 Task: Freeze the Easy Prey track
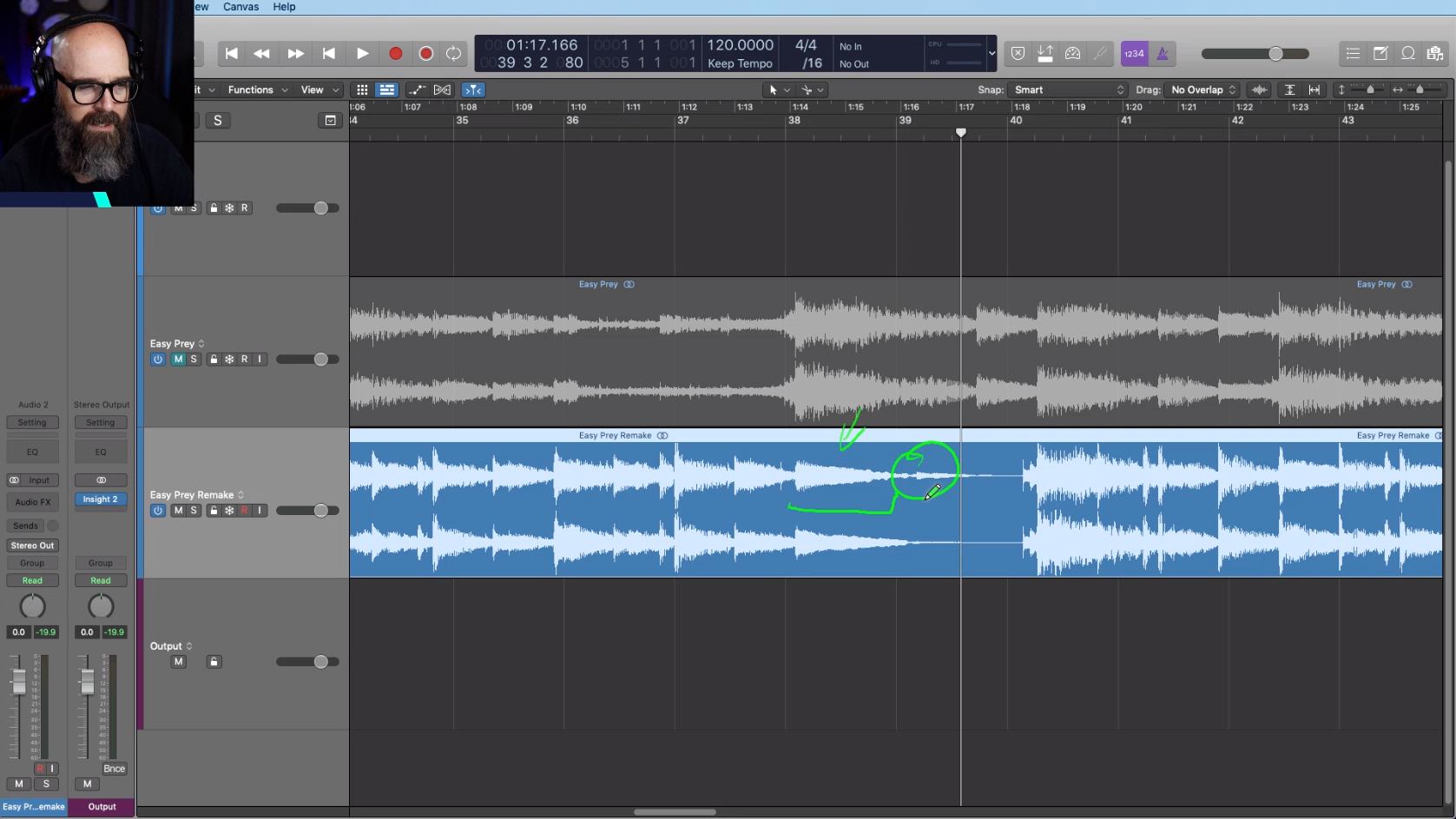coord(229,360)
